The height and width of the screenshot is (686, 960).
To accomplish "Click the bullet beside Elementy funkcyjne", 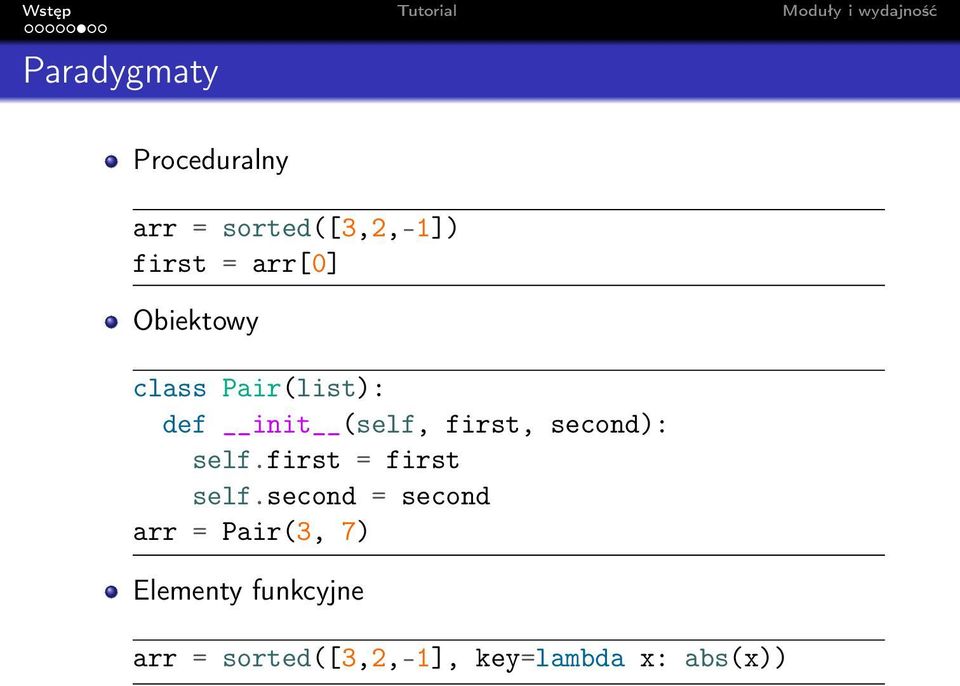I will (x=111, y=592).
